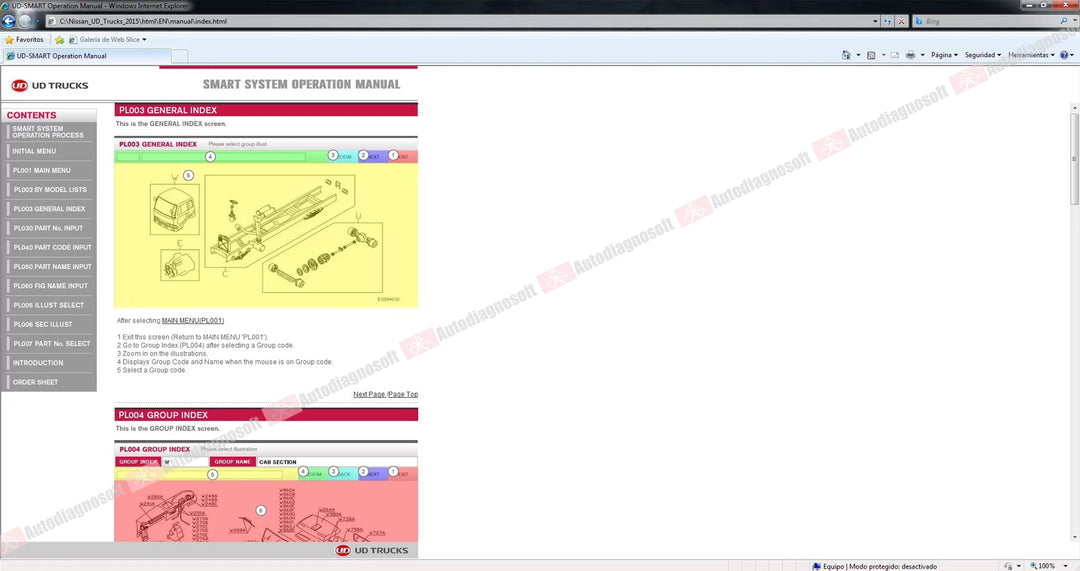
Task: Expand the address bar history dropdown
Action: (x=875, y=21)
